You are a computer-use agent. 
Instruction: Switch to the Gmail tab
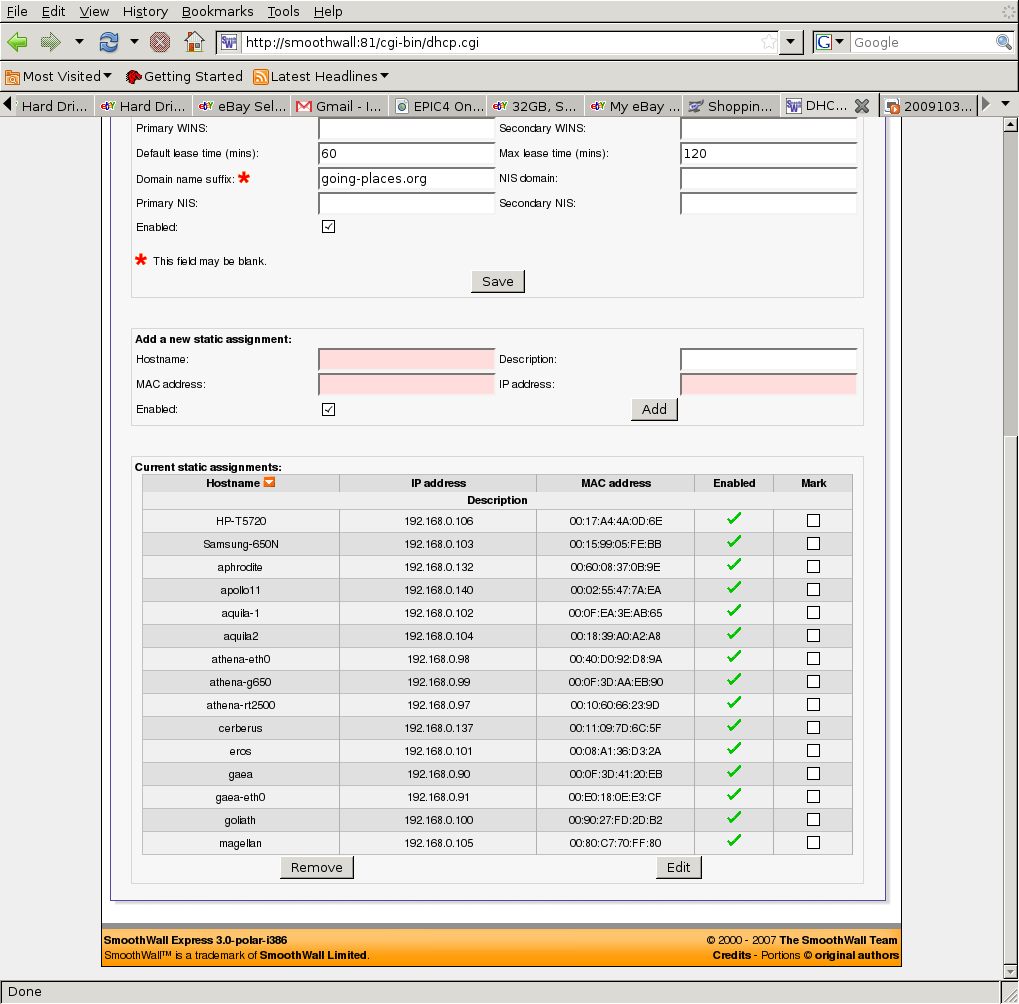point(338,106)
